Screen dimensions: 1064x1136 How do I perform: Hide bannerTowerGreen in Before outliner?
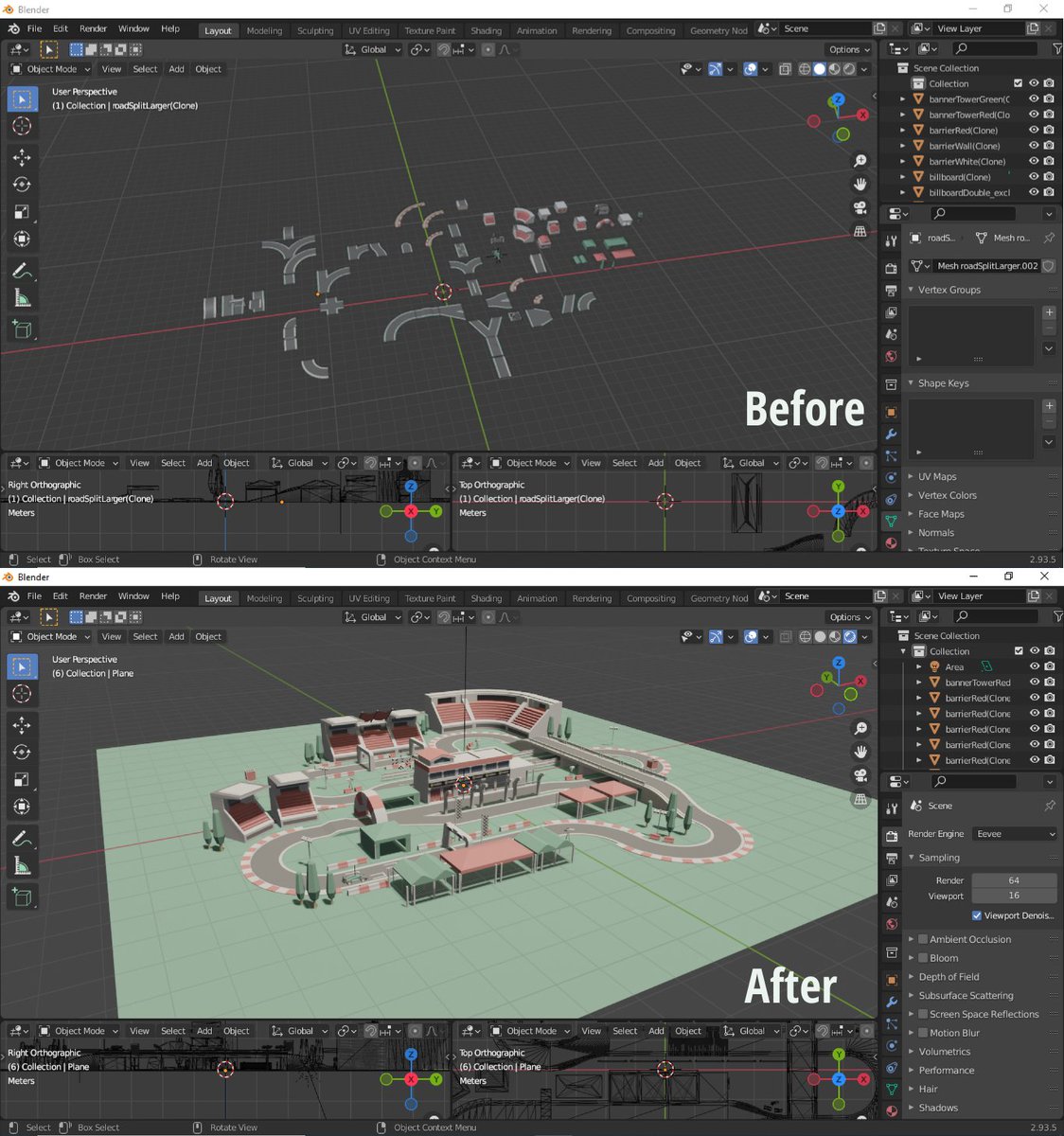point(1034,98)
